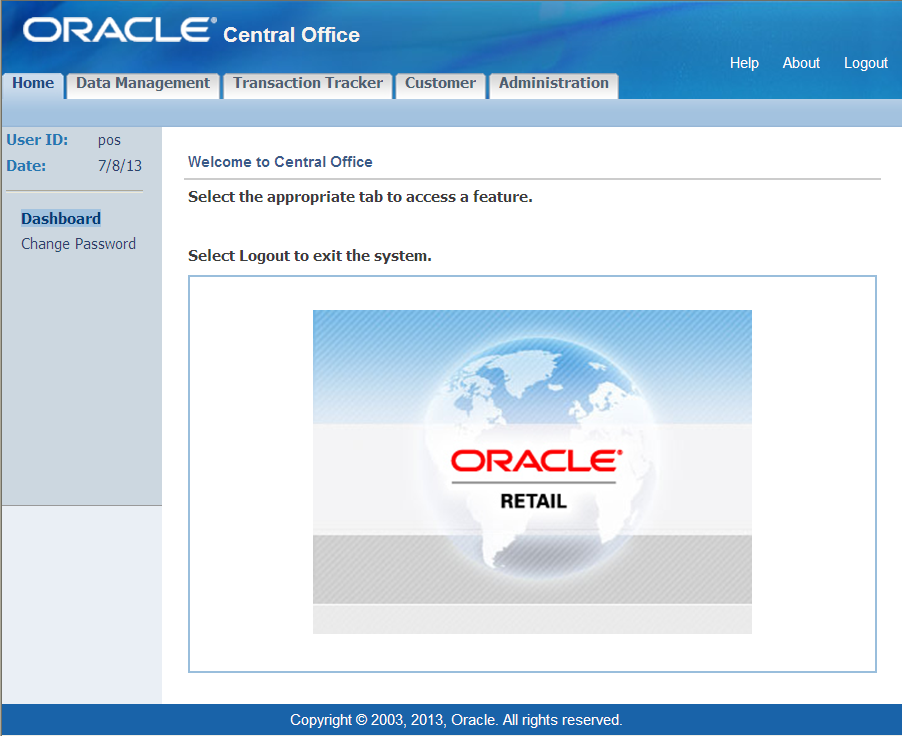Open the Transaction Tracker tab
902x736 pixels.
coord(308,84)
